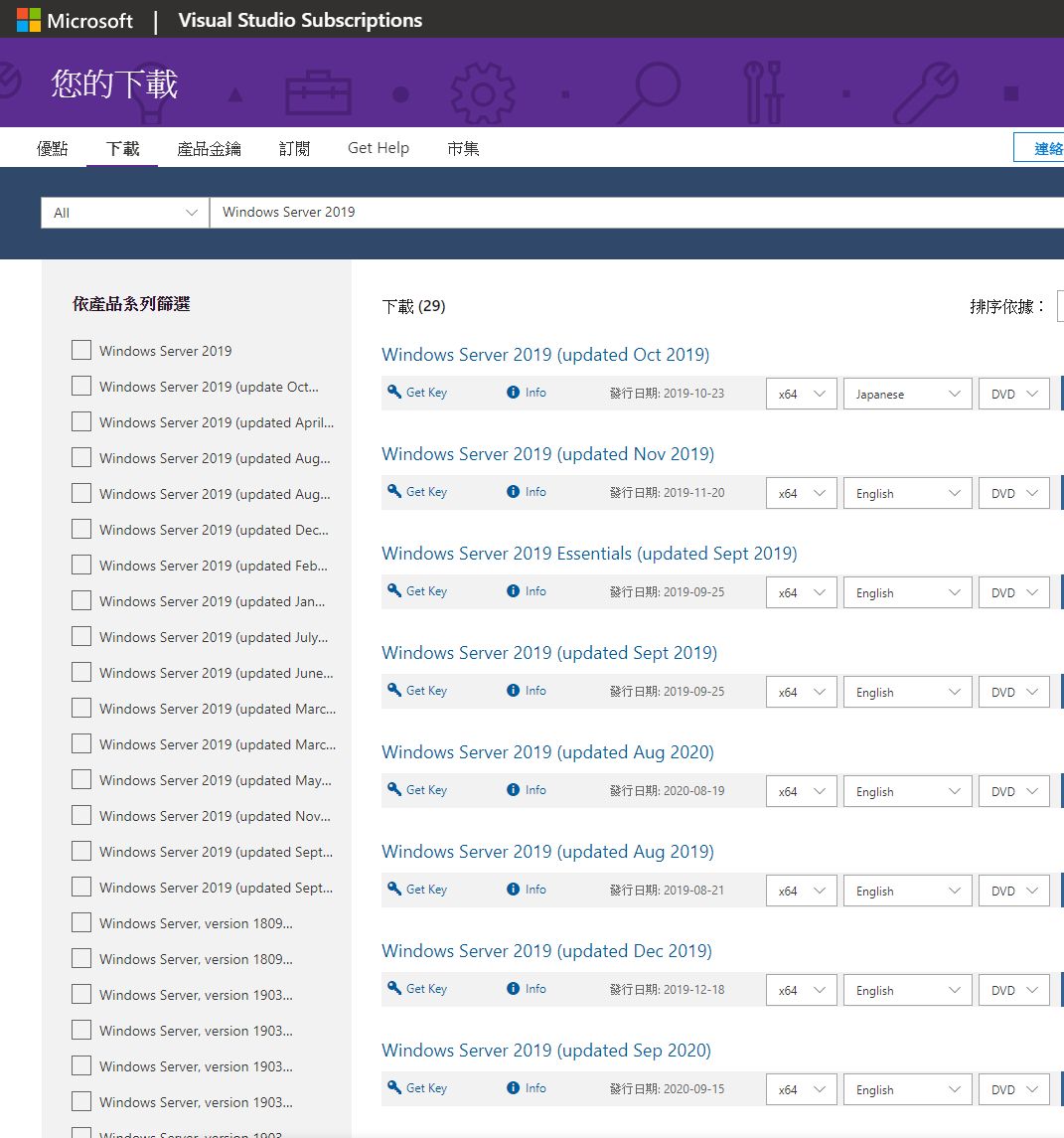Expand the x64 dropdown for Server 2019 Essentials

(802, 593)
